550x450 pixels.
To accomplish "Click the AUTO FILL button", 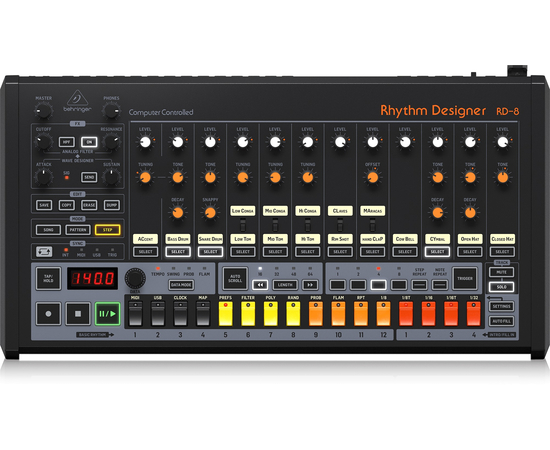I will tap(502, 321).
